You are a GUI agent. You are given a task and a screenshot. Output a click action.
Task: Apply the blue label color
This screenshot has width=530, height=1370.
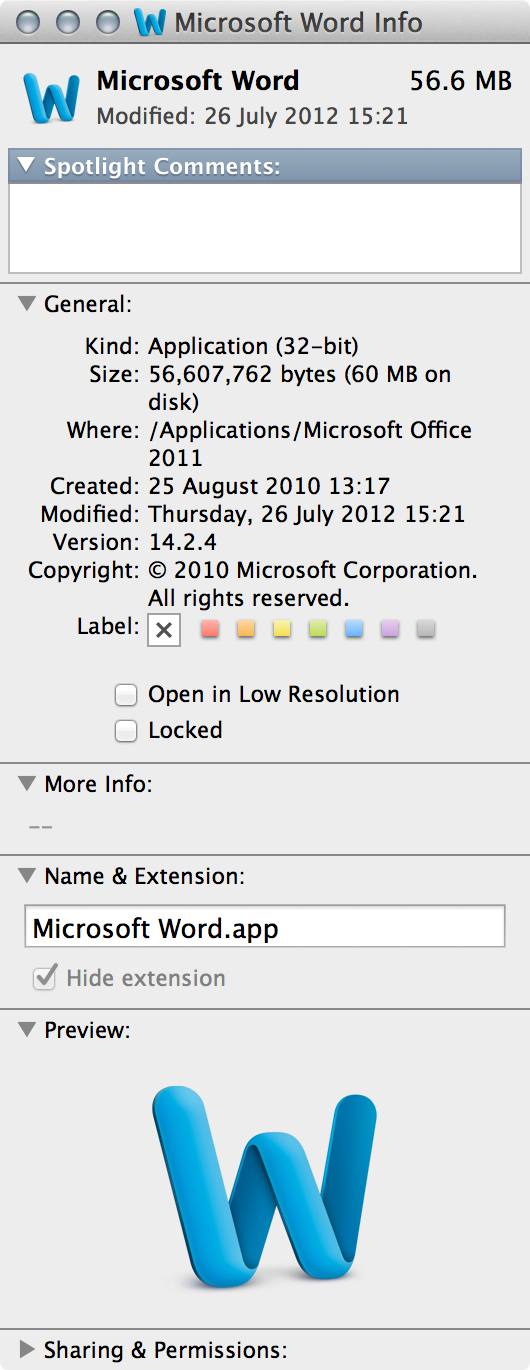[x=354, y=629]
